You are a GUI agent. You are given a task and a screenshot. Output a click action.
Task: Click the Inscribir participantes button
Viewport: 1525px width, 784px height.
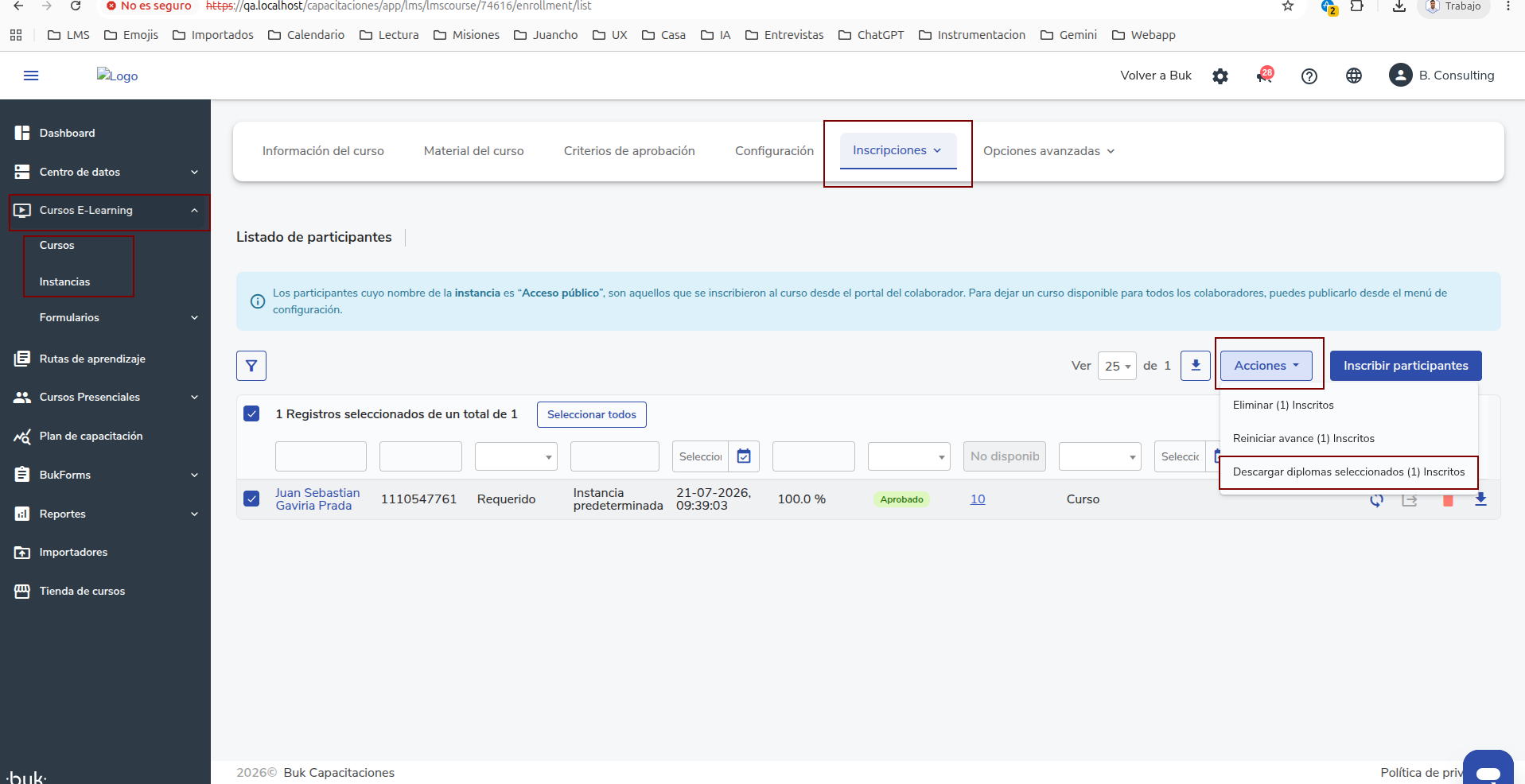[1406, 366]
